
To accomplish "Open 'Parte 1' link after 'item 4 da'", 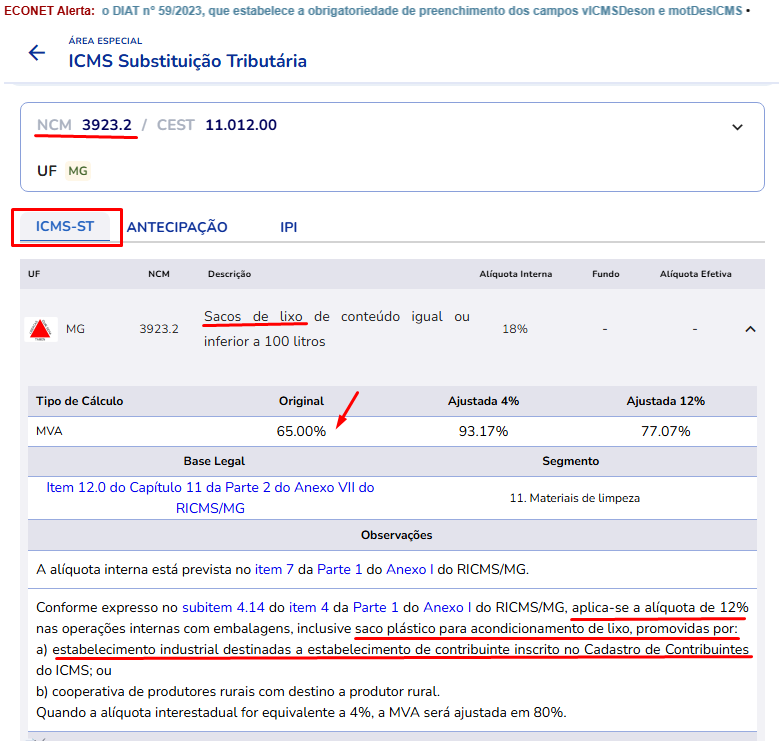I will pos(376,607).
